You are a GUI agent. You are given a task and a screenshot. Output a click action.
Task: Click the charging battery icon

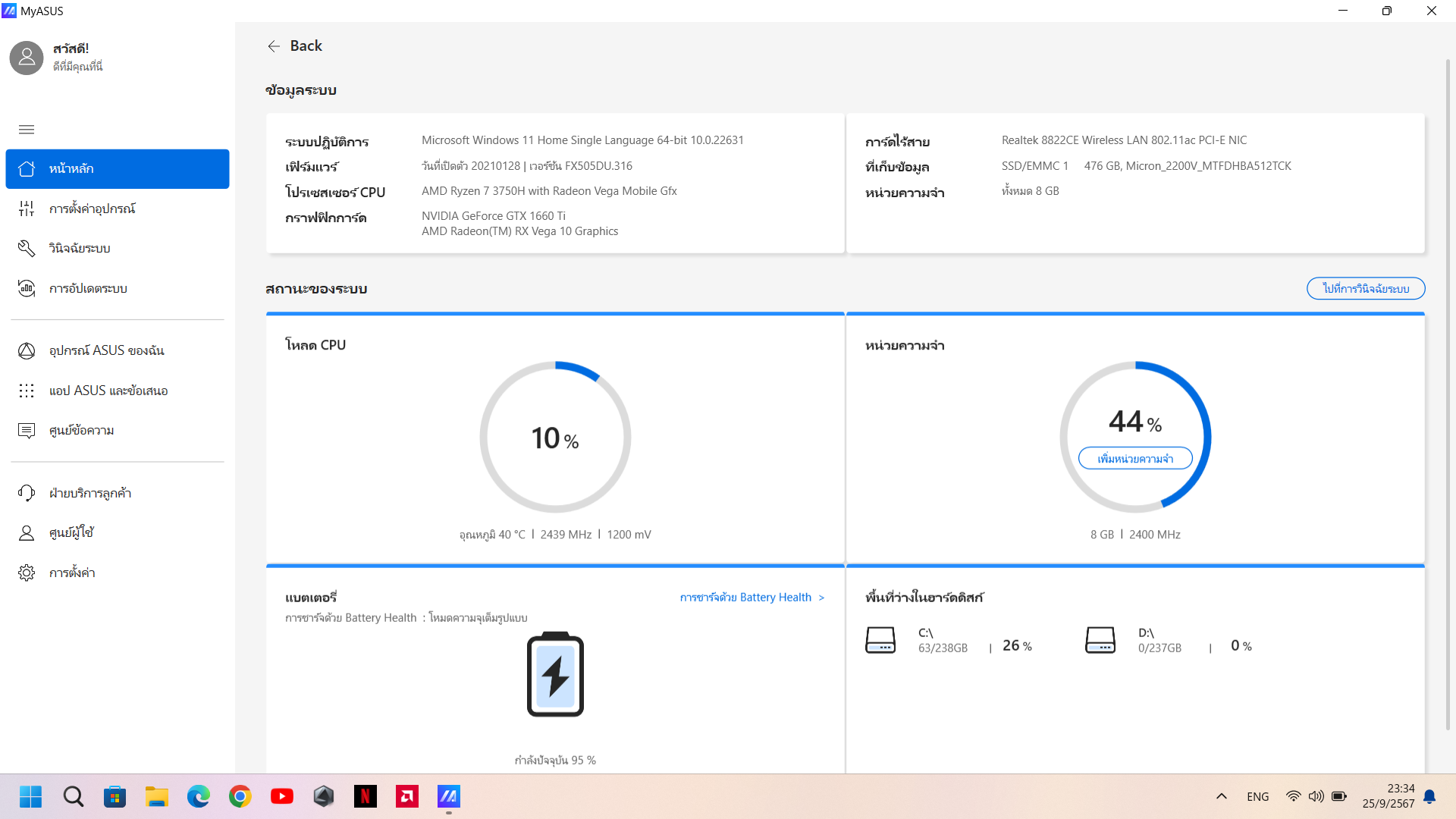[x=555, y=674]
